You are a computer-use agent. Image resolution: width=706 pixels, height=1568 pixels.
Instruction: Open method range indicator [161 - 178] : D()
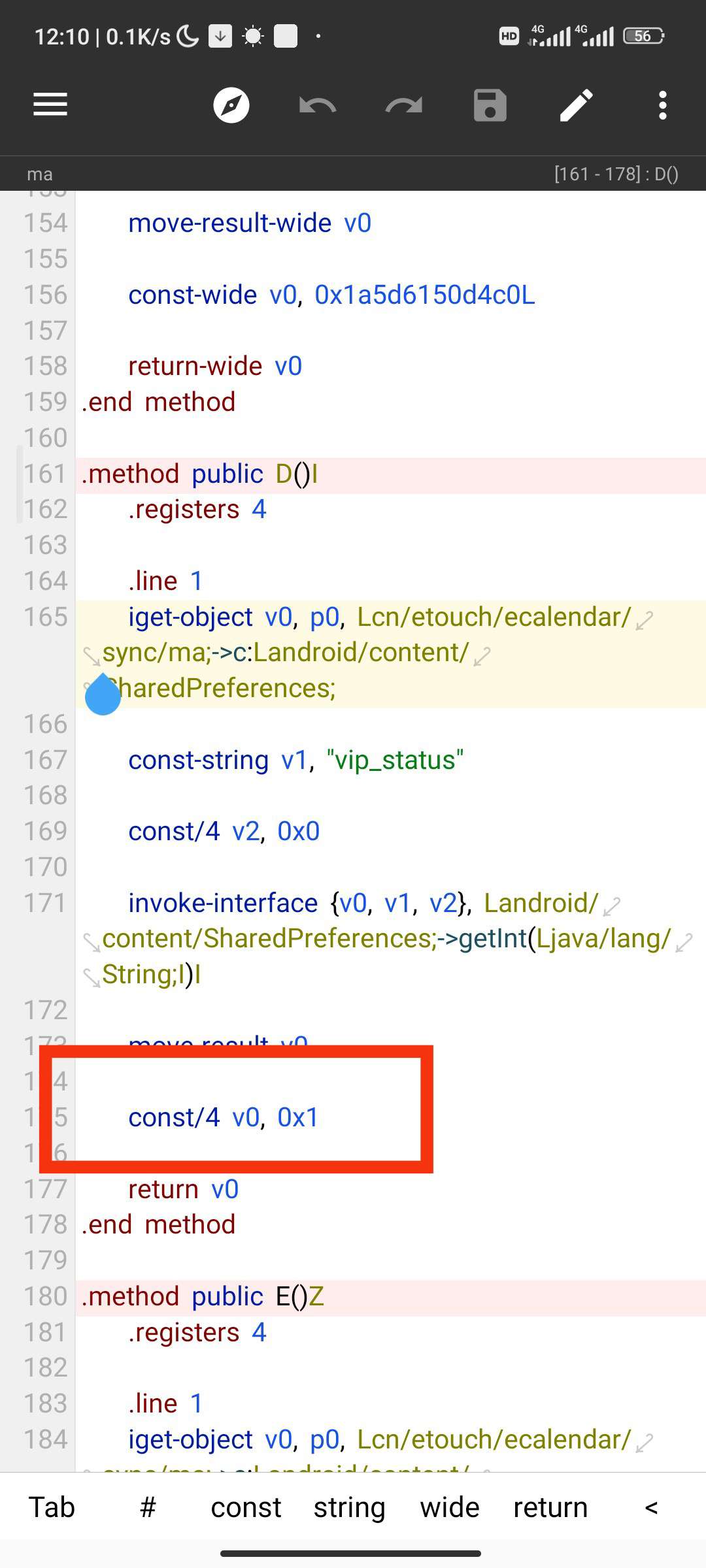[x=616, y=174]
